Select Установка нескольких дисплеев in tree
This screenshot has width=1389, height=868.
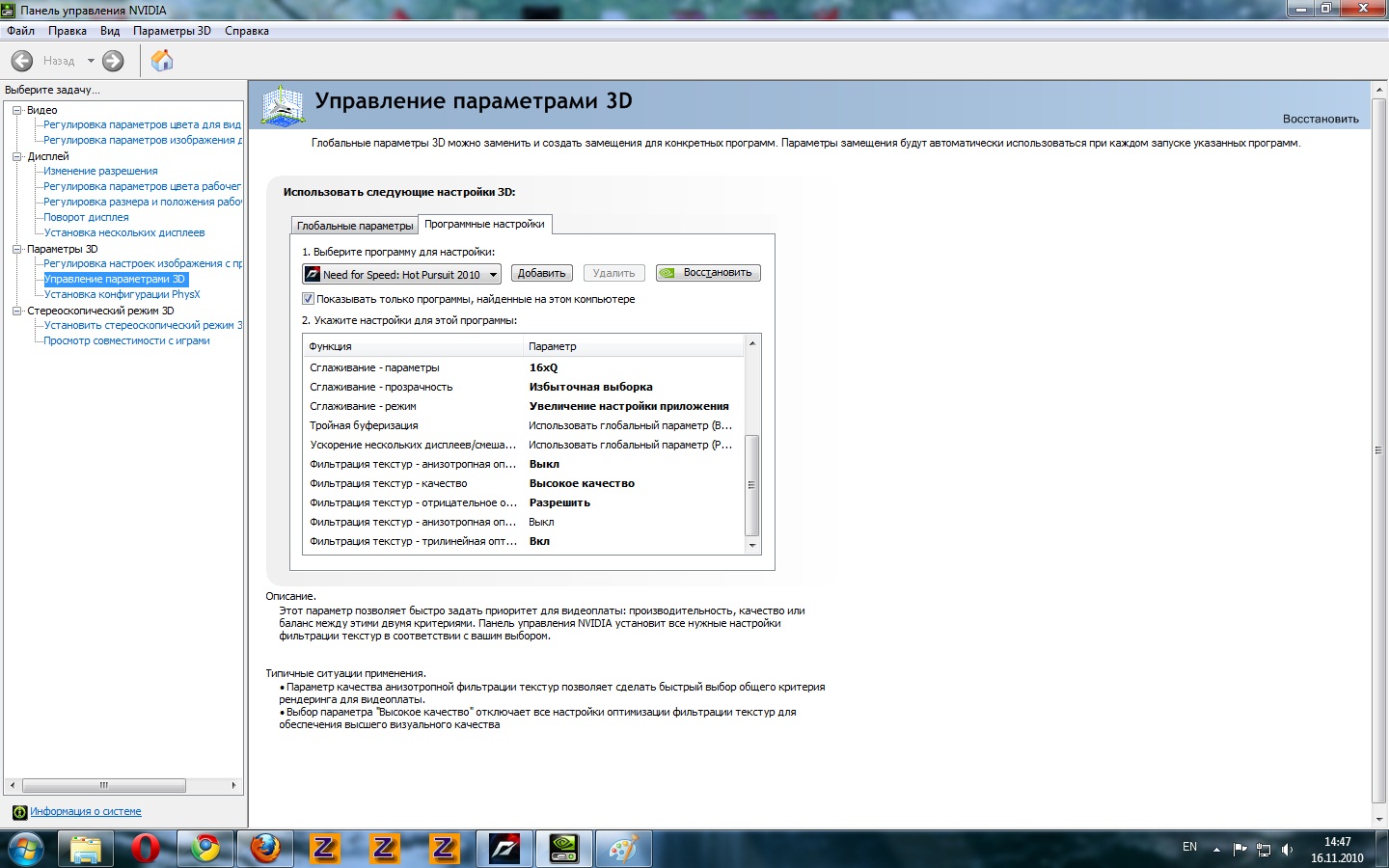tap(124, 232)
